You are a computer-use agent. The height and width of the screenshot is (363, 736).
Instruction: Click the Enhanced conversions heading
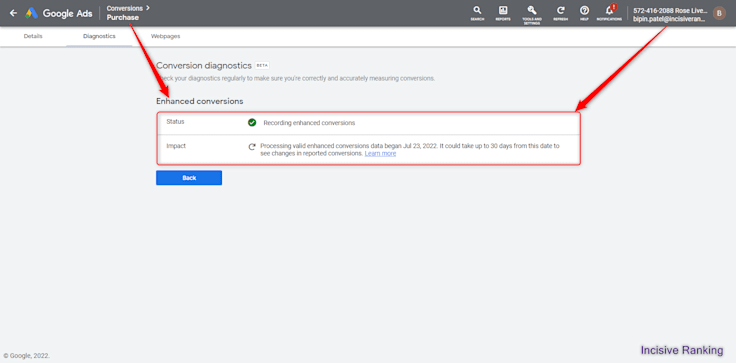click(x=199, y=101)
